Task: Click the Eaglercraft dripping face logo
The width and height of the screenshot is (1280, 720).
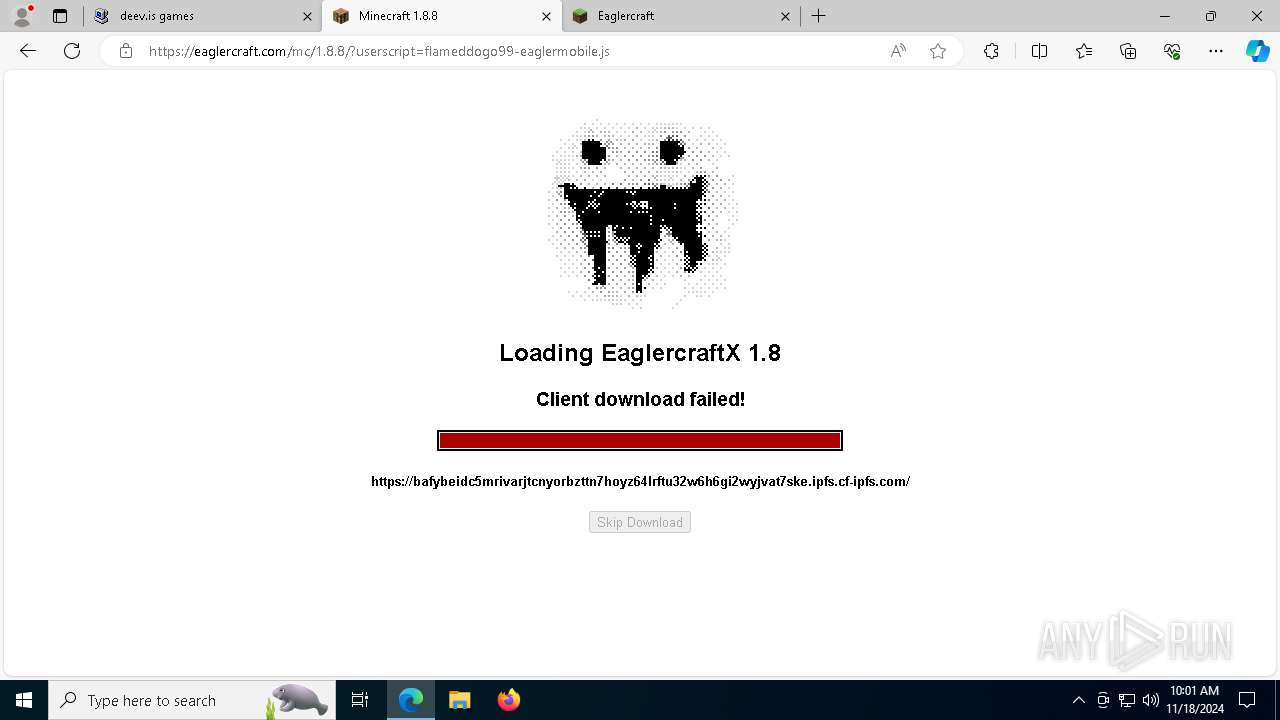Action: 641,212
